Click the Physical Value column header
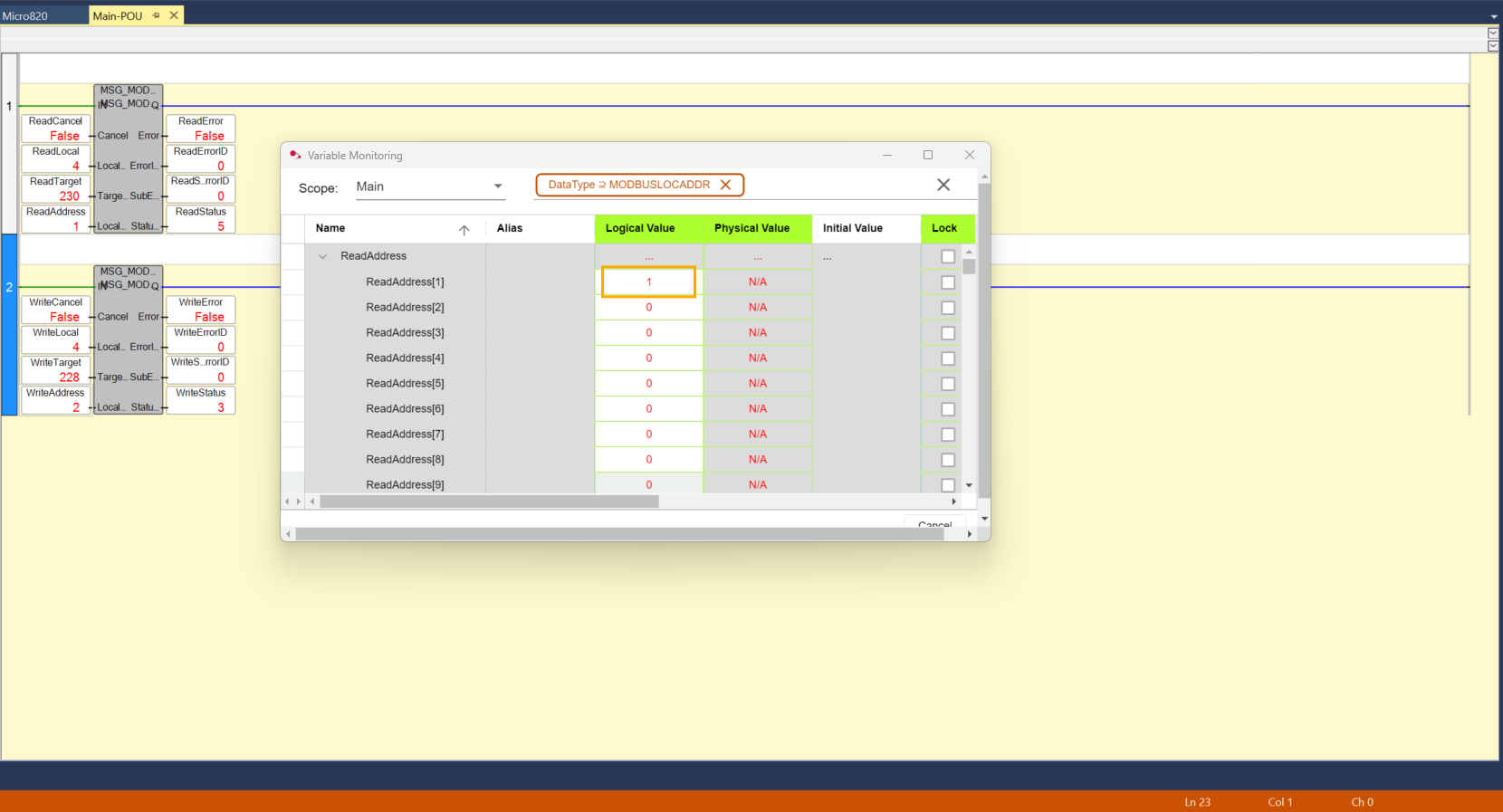Image resolution: width=1503 pixels, height=812 pixels. [751, 228]
